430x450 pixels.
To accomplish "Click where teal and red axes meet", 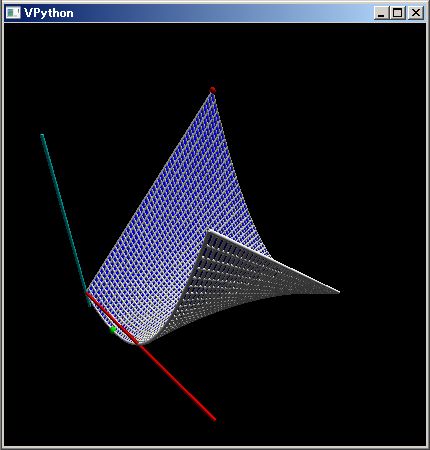I will (87, 294).
